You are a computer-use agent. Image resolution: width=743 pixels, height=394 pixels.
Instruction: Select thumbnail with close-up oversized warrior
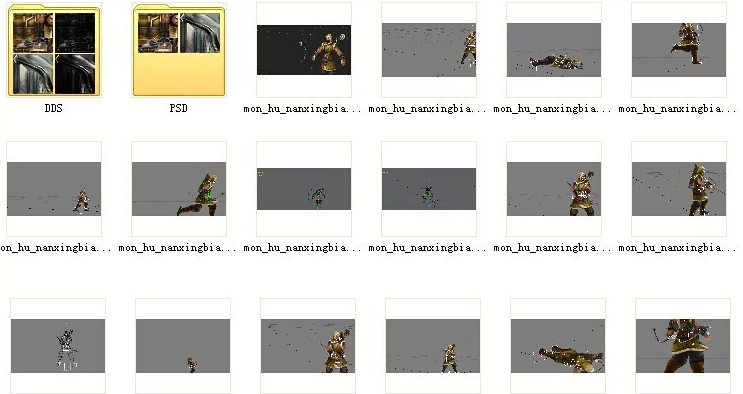(683, 346)
